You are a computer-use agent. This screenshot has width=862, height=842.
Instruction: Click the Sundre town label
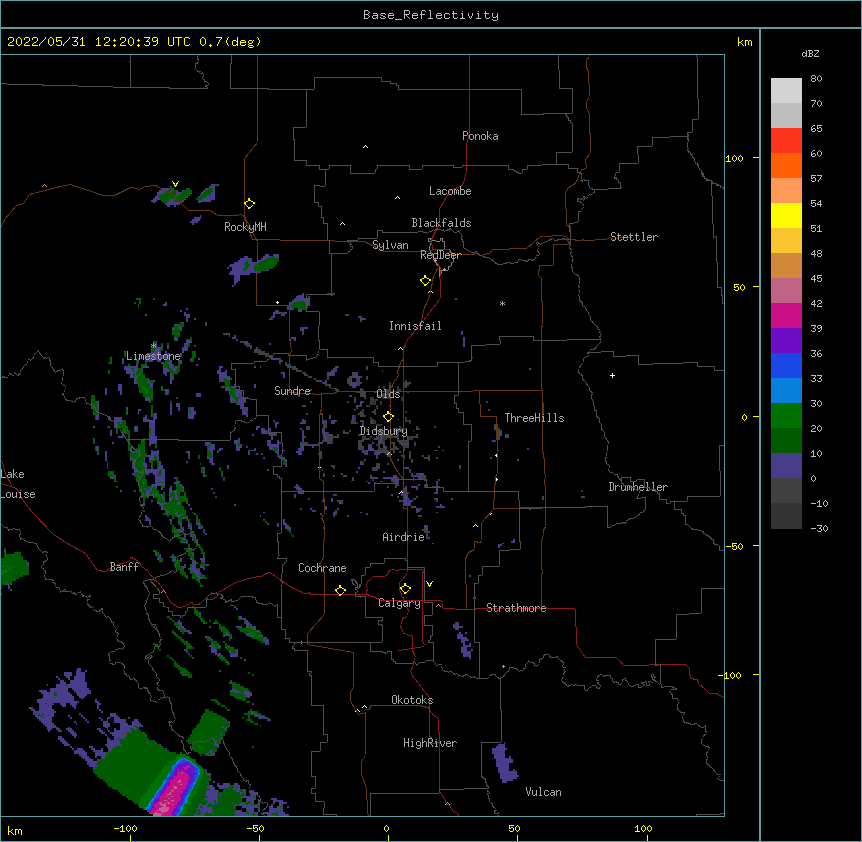pyautogui.click(x=292, y=391)
